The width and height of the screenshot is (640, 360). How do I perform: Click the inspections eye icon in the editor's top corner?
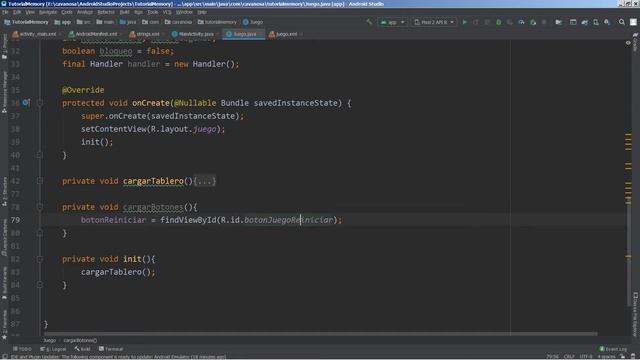[628, 43]
